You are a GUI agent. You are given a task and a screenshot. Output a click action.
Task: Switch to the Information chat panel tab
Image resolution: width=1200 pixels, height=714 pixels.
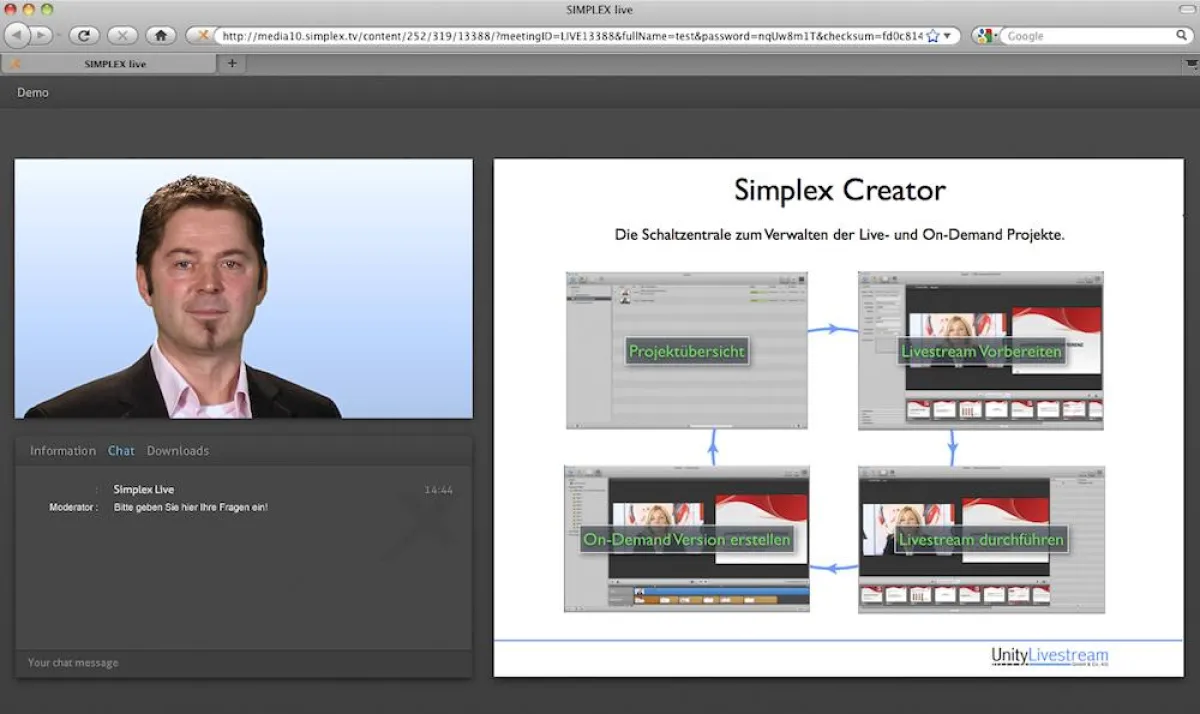click(x=62, y=450)
